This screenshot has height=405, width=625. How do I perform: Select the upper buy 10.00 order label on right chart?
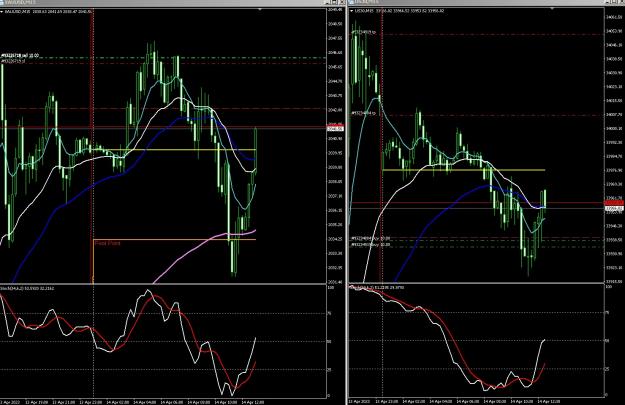point(370,238)
